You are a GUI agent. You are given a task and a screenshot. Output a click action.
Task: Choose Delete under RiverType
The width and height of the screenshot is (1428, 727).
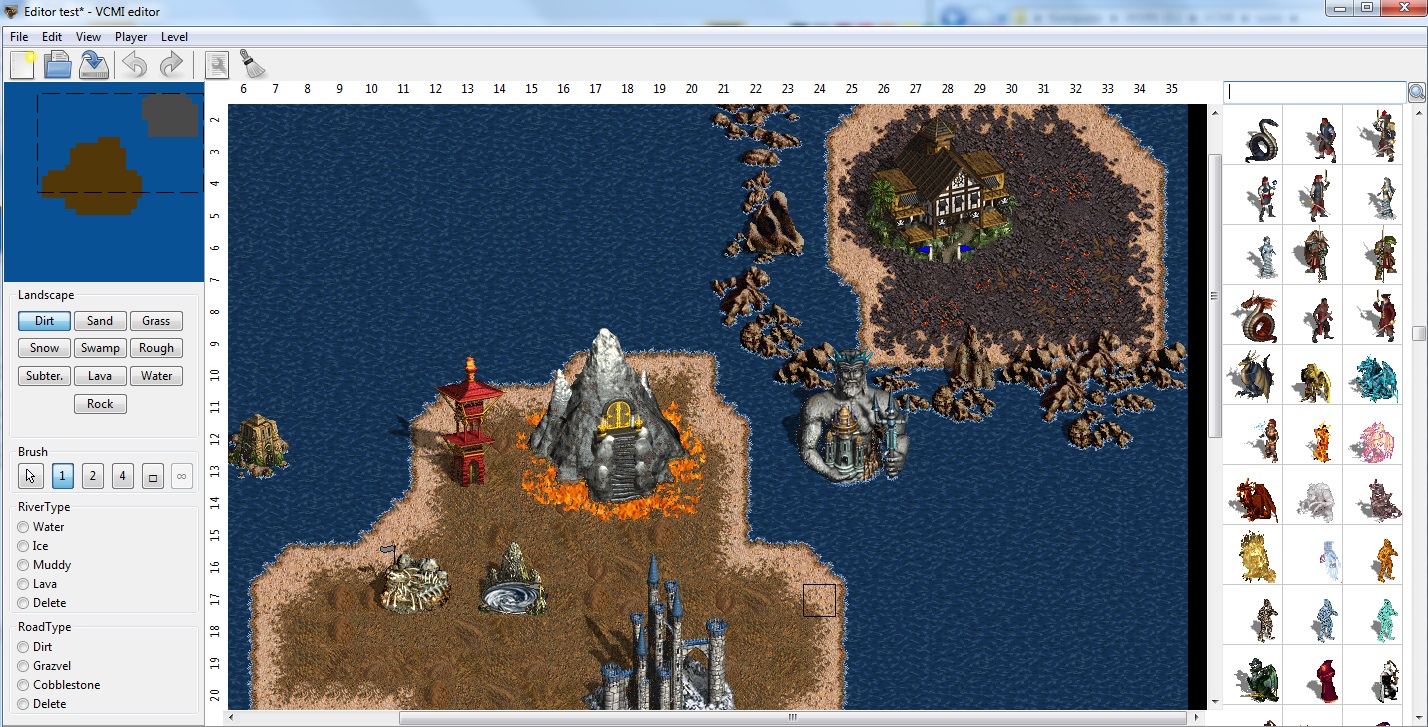click(x=41, y=603)
